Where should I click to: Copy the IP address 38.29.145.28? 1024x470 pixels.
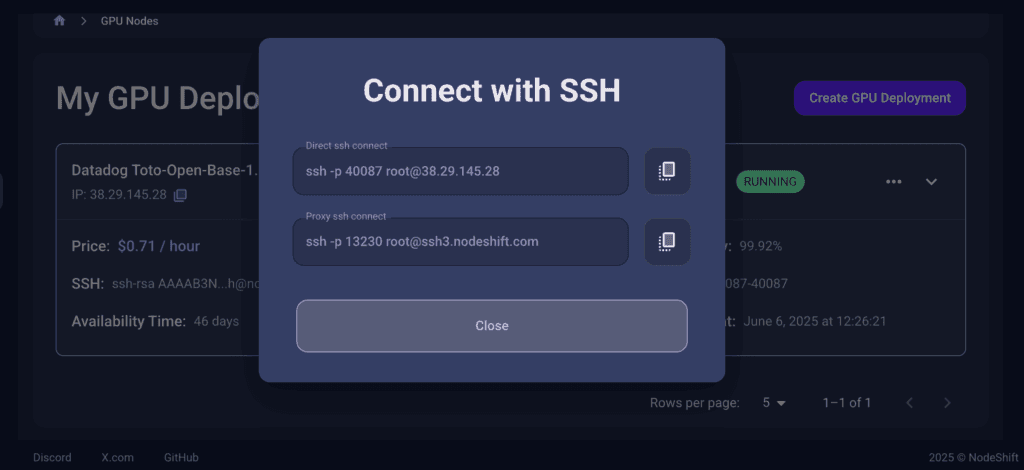(180, 195)
